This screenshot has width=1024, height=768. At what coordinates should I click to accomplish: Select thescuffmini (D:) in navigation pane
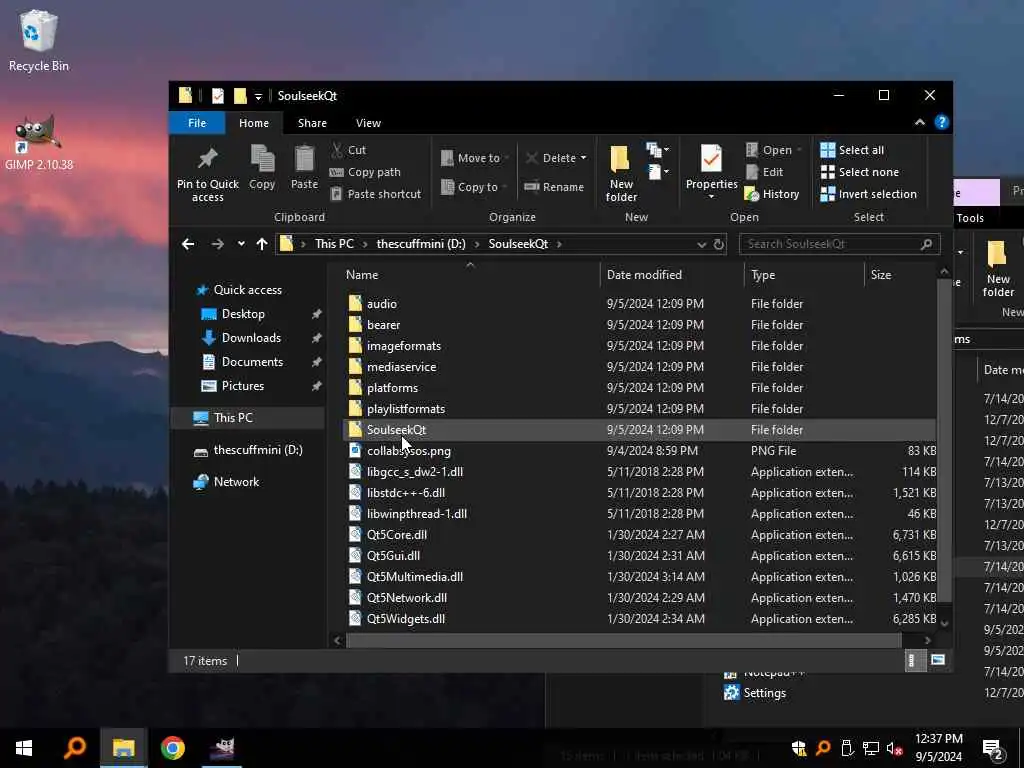pyautogui.click(x=258, y=450)
